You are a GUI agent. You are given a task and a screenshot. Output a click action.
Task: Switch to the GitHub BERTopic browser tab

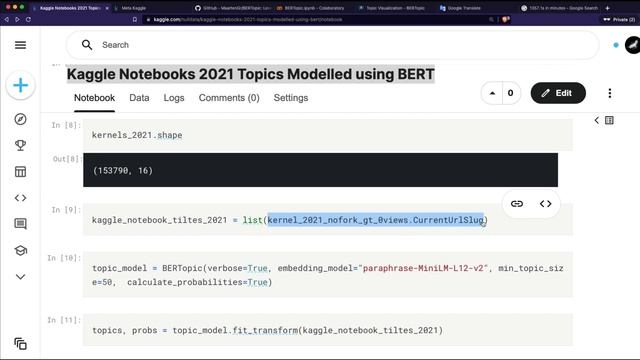232,8
